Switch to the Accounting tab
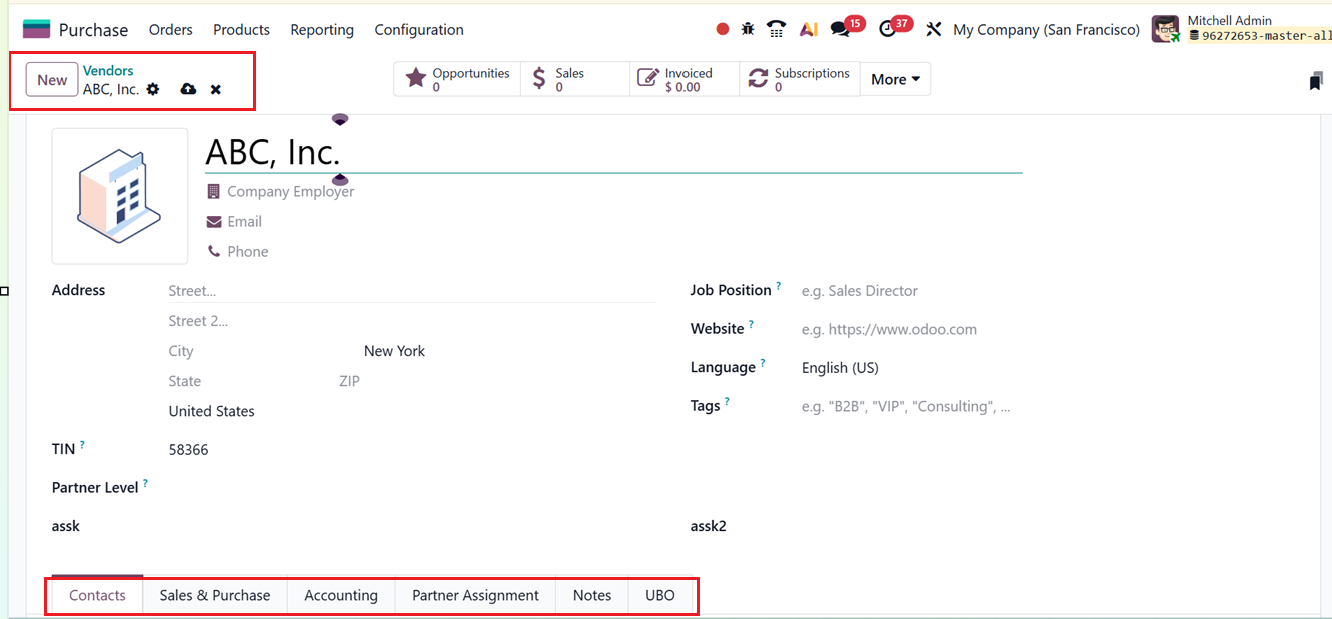The width and height of the screenshot is (1332, 619). coord(340,595)
